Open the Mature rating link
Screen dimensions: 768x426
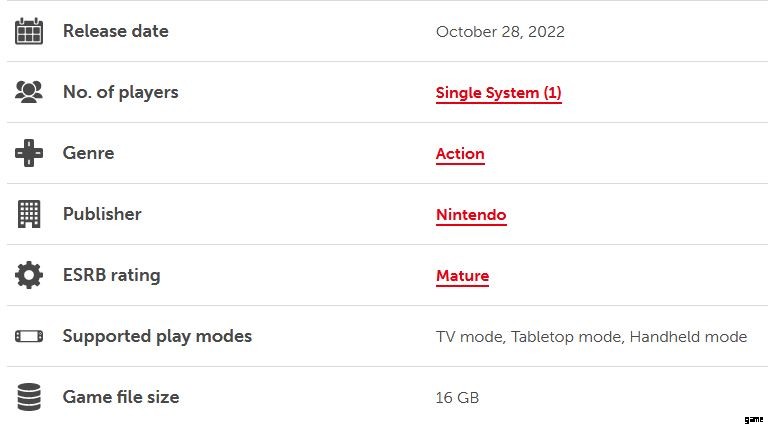(462, 276)
